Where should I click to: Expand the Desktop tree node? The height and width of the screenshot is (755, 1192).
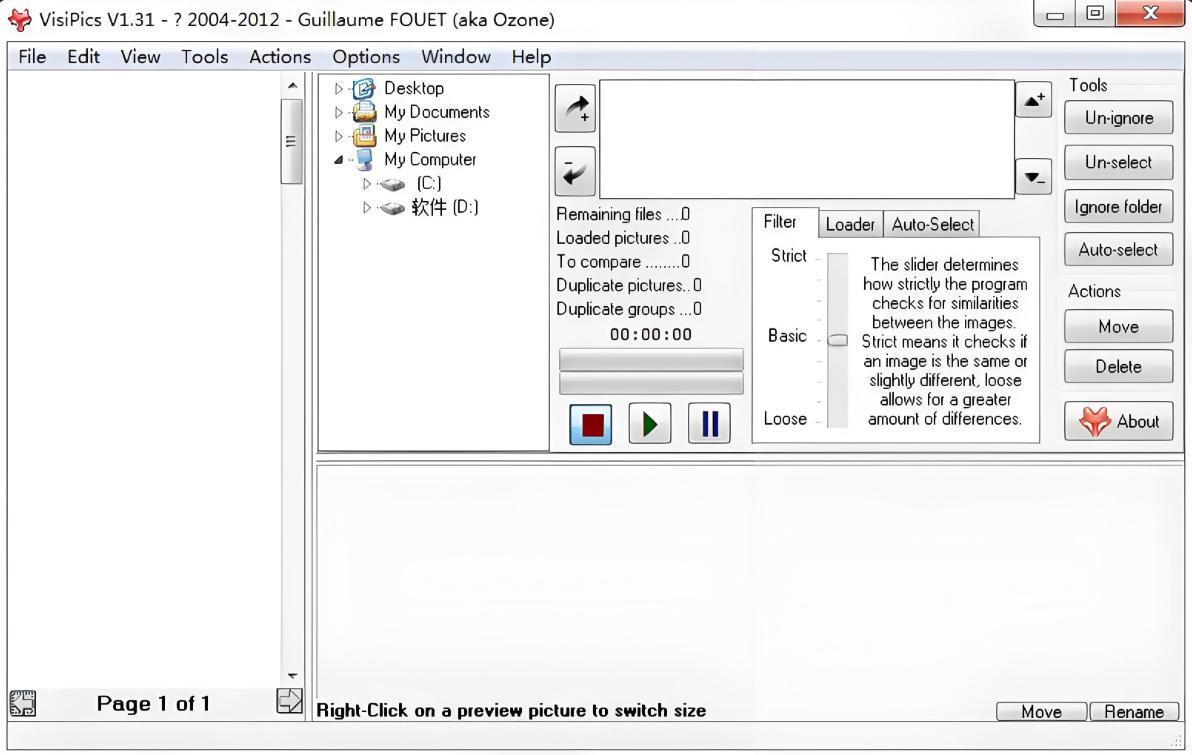click(339, 89)
